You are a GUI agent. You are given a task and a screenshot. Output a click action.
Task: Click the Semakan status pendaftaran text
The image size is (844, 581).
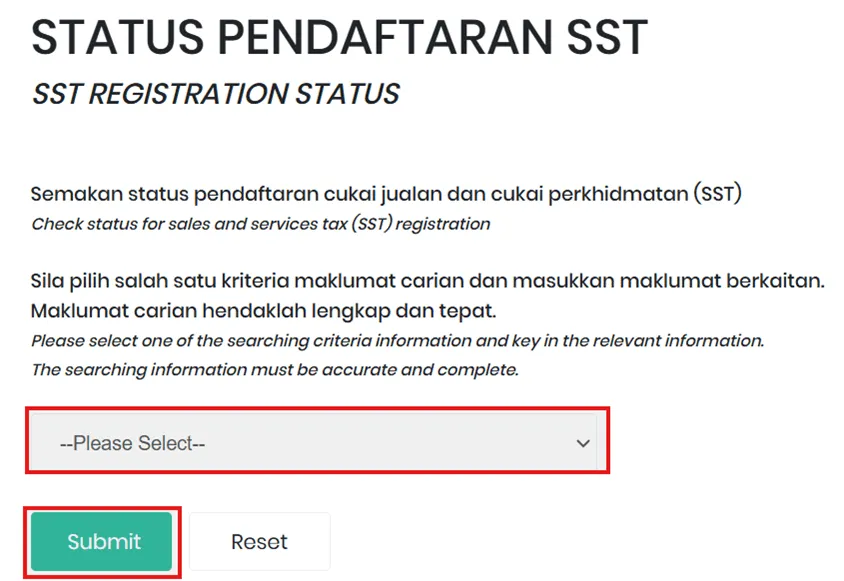coord(386,193)
